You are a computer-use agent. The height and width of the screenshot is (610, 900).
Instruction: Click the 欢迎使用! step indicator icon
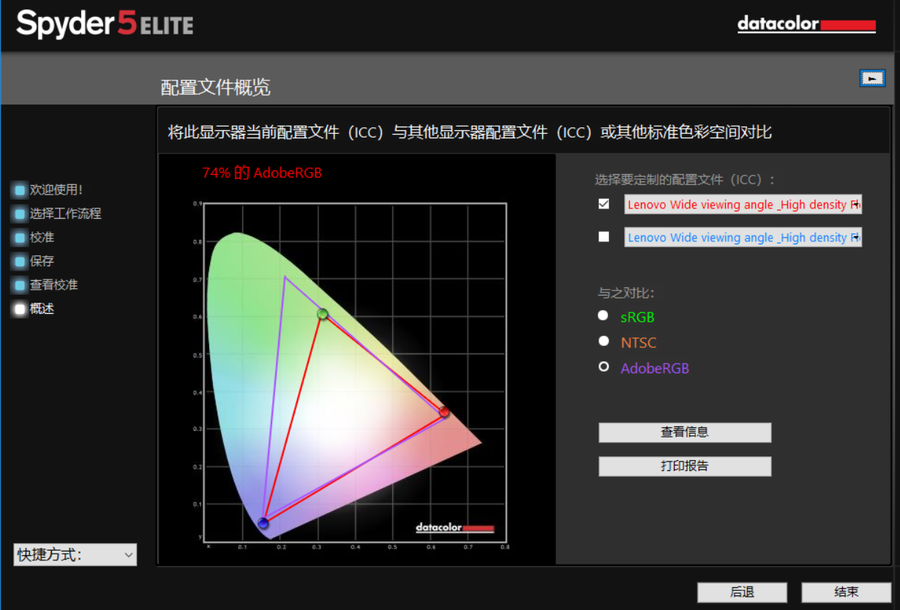point(19,190)
